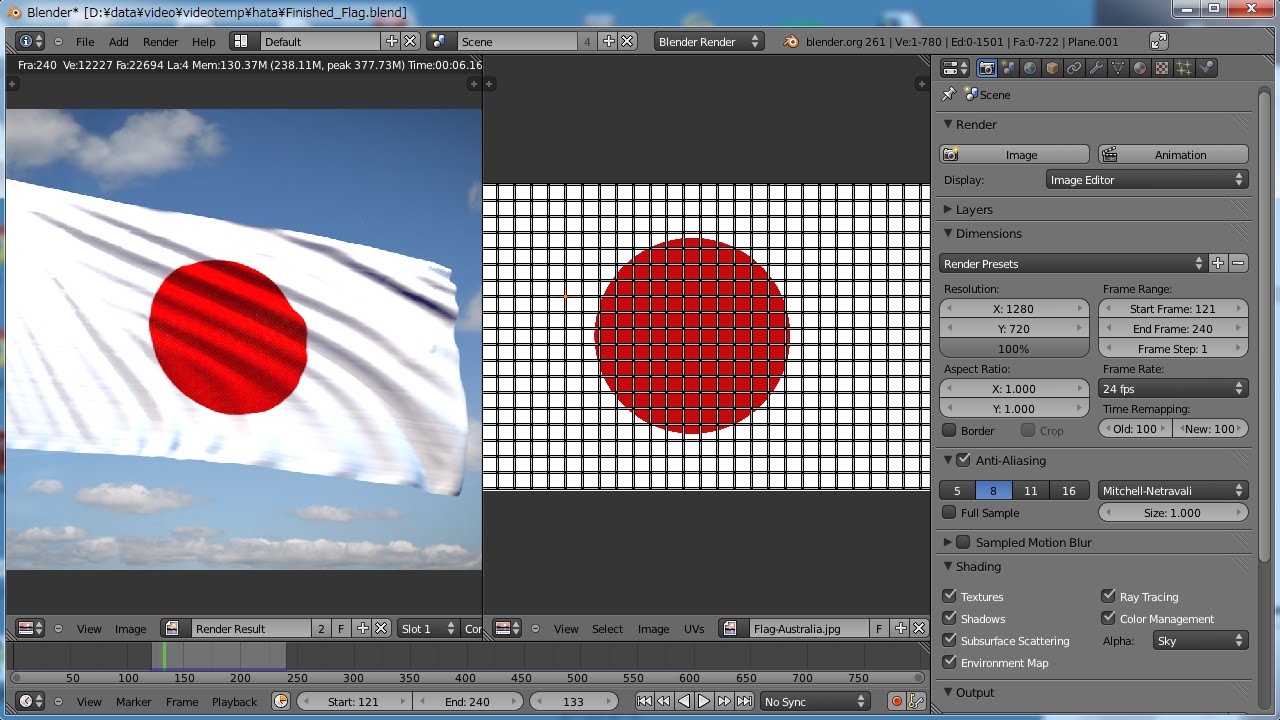Add a new screen layout with plus icon

[391, 41]
